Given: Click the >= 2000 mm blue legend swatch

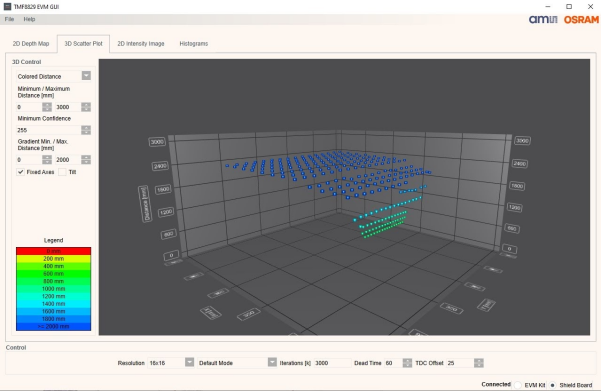Looking at the screenshot, I should pos(53,326).
